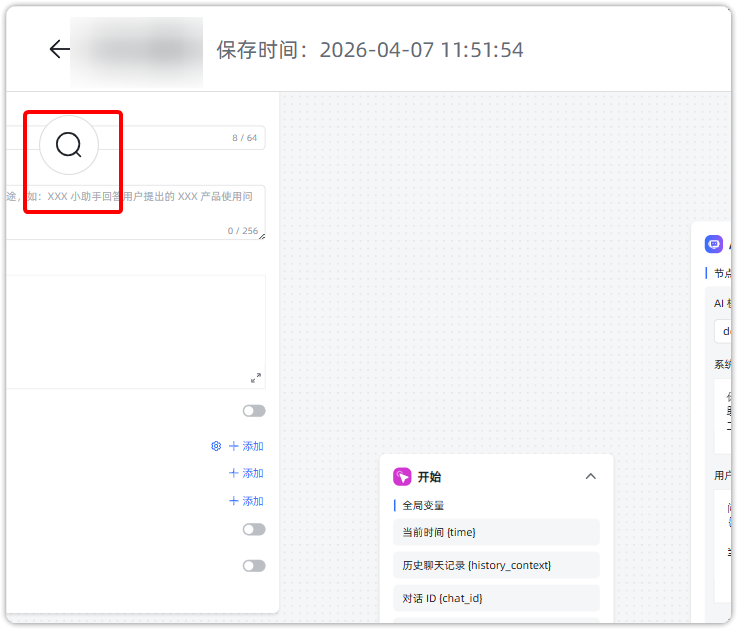This screenshot has height=629, width=737.
Task: Open the AI model dropdown in right node
Action: pyautogui.click(x=724, y=331)
